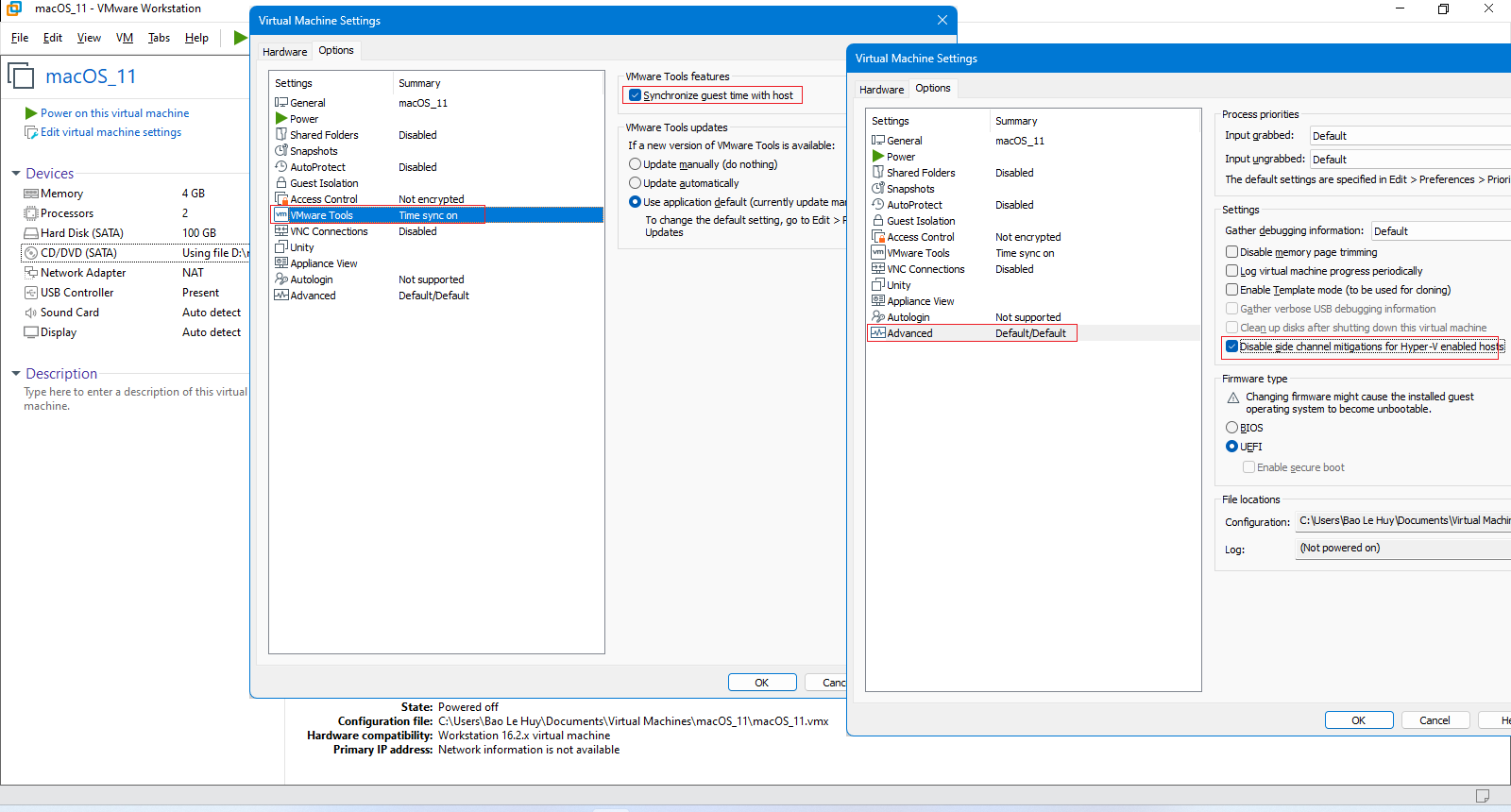The width and height of the screenshot is (1511, 812).
Task: Click the USB Controller icon
Action: [x=31, y=293]
